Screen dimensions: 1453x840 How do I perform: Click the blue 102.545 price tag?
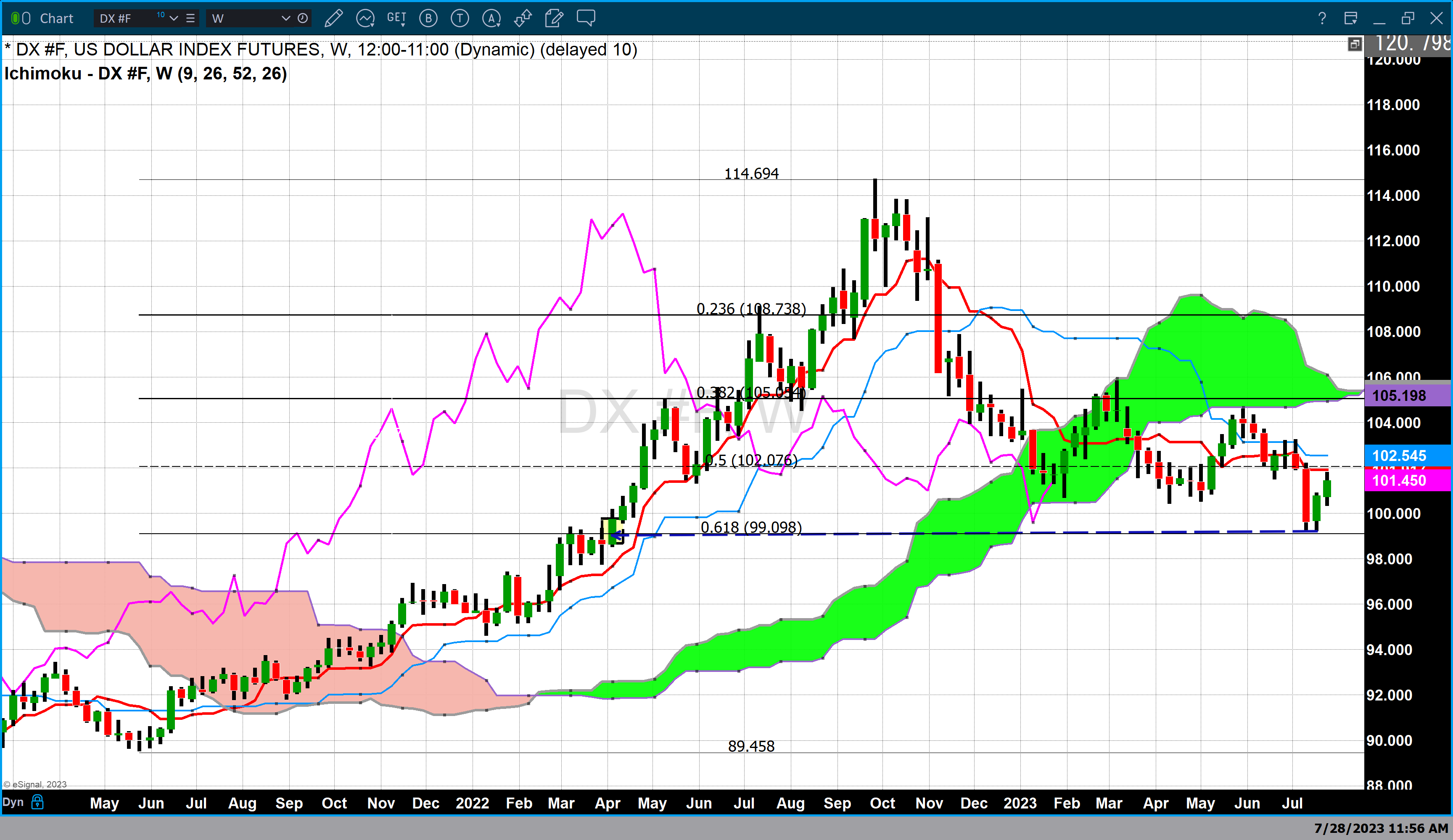(1408, 456)
